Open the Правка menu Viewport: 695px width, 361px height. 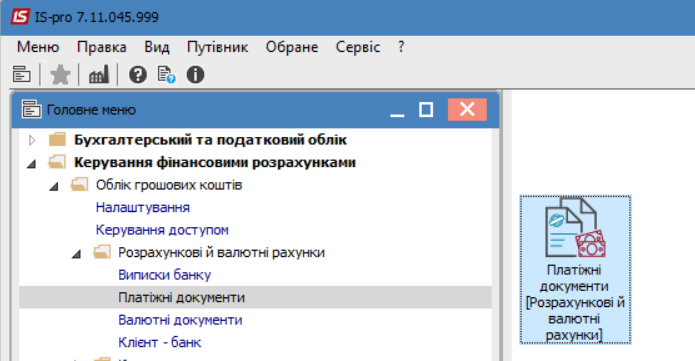click(102, 47)
